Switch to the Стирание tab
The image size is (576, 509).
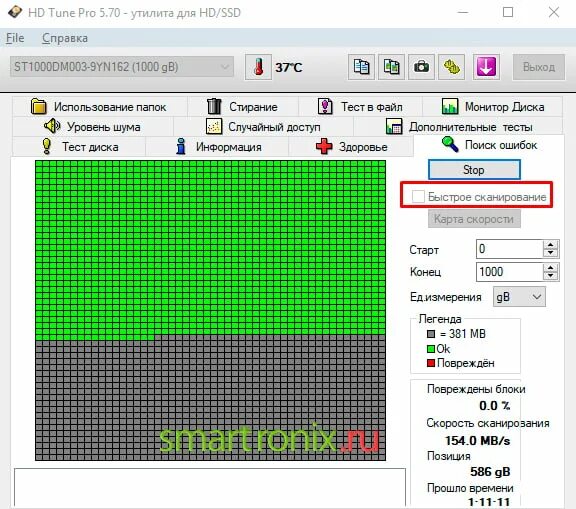click(242, 107)
